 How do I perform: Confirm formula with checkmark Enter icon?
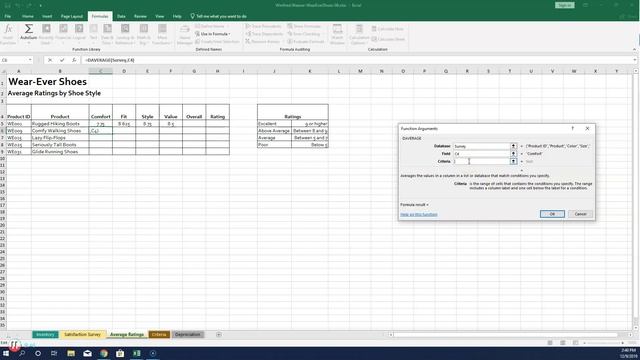pyautogui.click(x=62, y=60)
